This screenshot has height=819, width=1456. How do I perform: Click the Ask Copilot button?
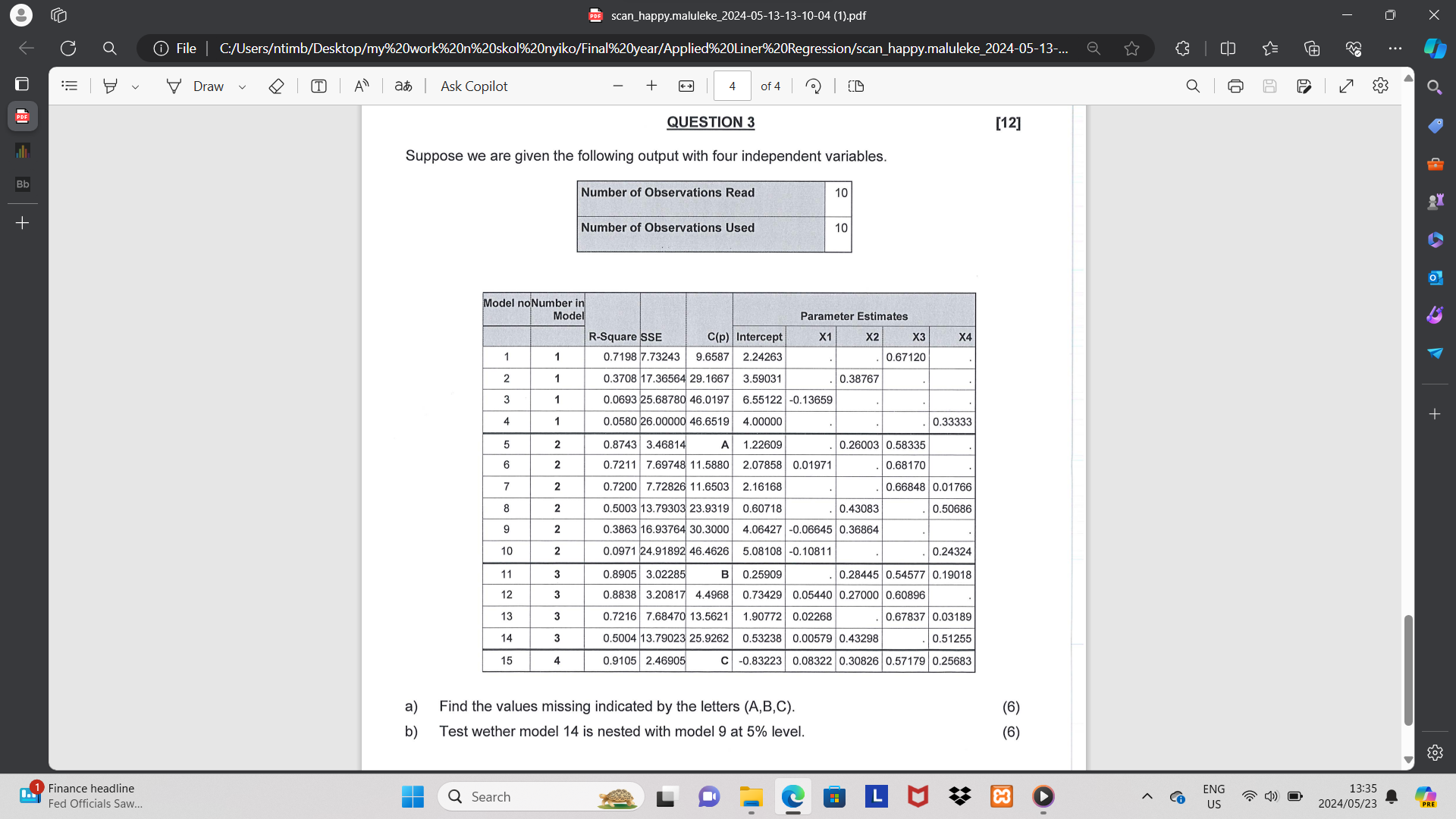[x=474, y=86]
